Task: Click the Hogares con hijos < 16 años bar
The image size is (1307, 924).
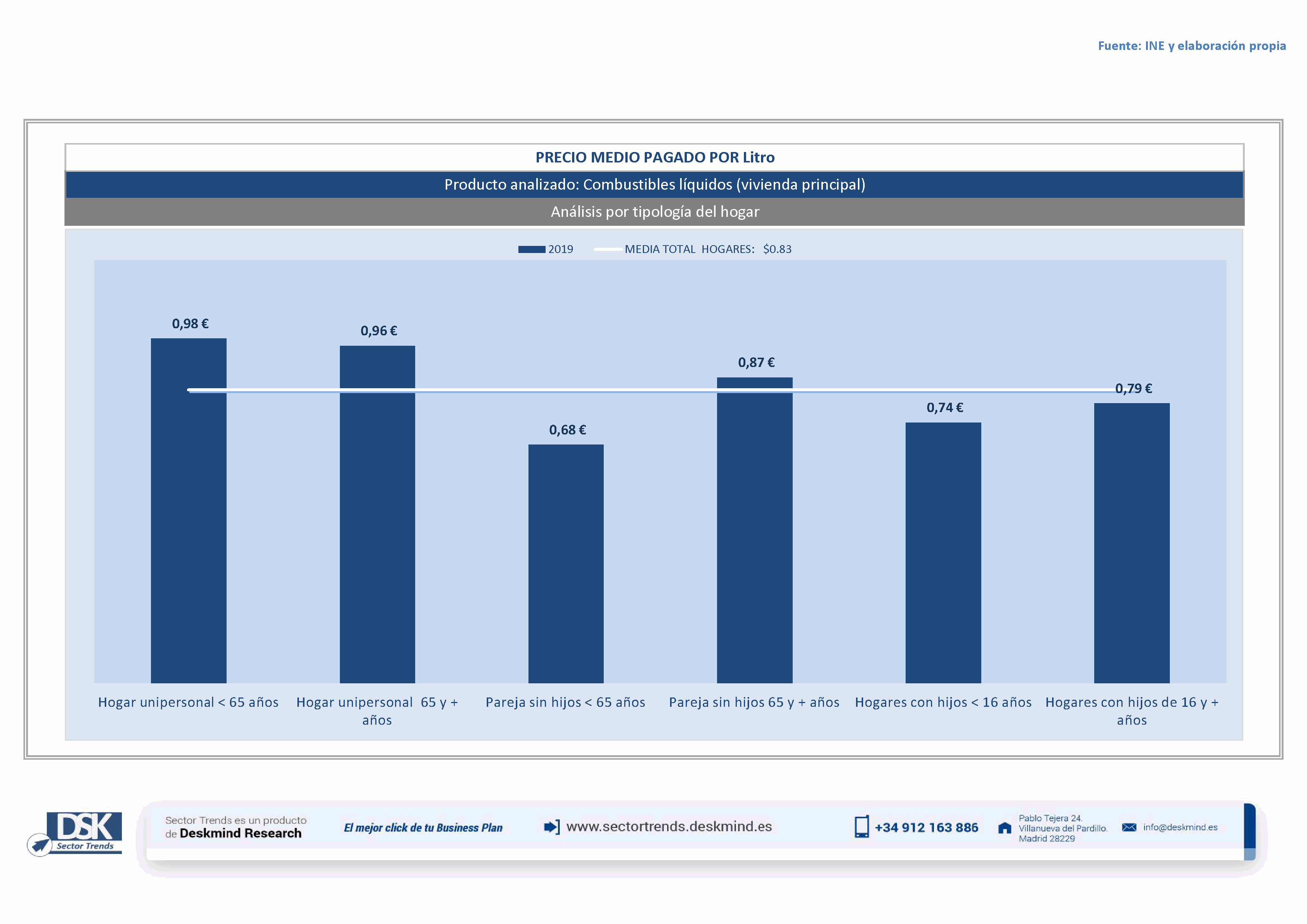Action: point(943,552)
